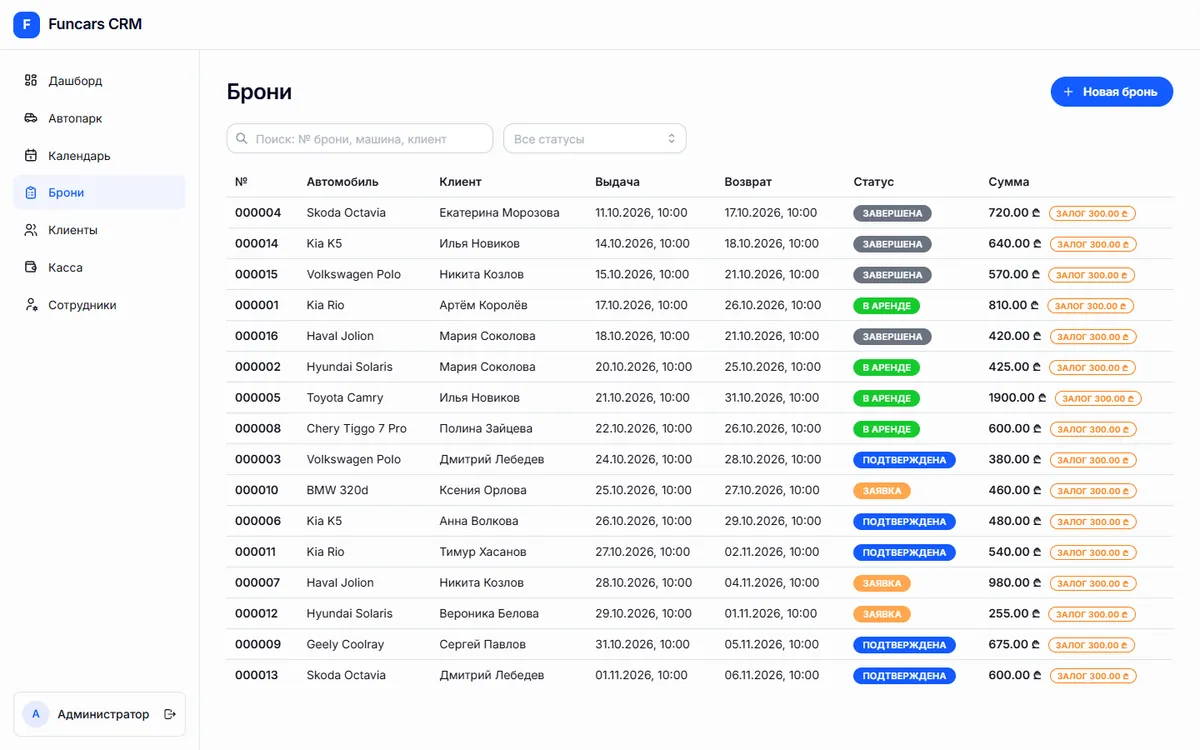Image resolution: width=1200 pixels, height=750 pixels.
Task: Open the Календарь page
Action: pos(99,156)
